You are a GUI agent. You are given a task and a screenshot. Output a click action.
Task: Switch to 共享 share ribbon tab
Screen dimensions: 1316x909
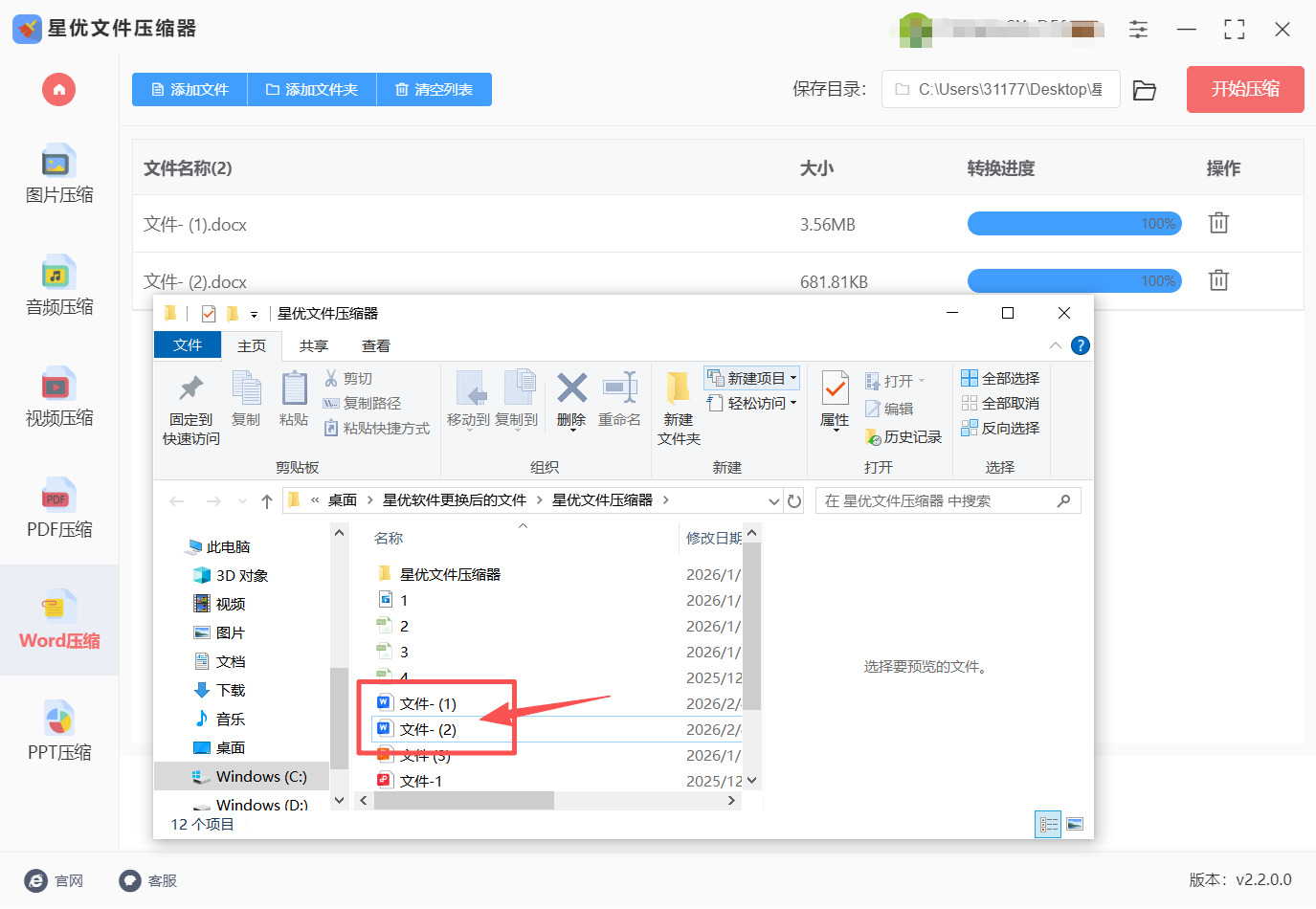click(314, 345)
